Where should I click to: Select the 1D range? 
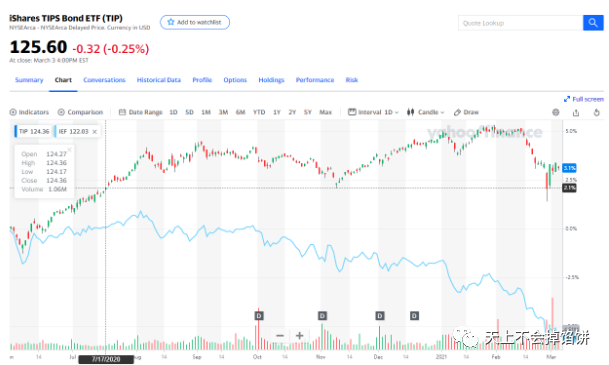point(173,112)
